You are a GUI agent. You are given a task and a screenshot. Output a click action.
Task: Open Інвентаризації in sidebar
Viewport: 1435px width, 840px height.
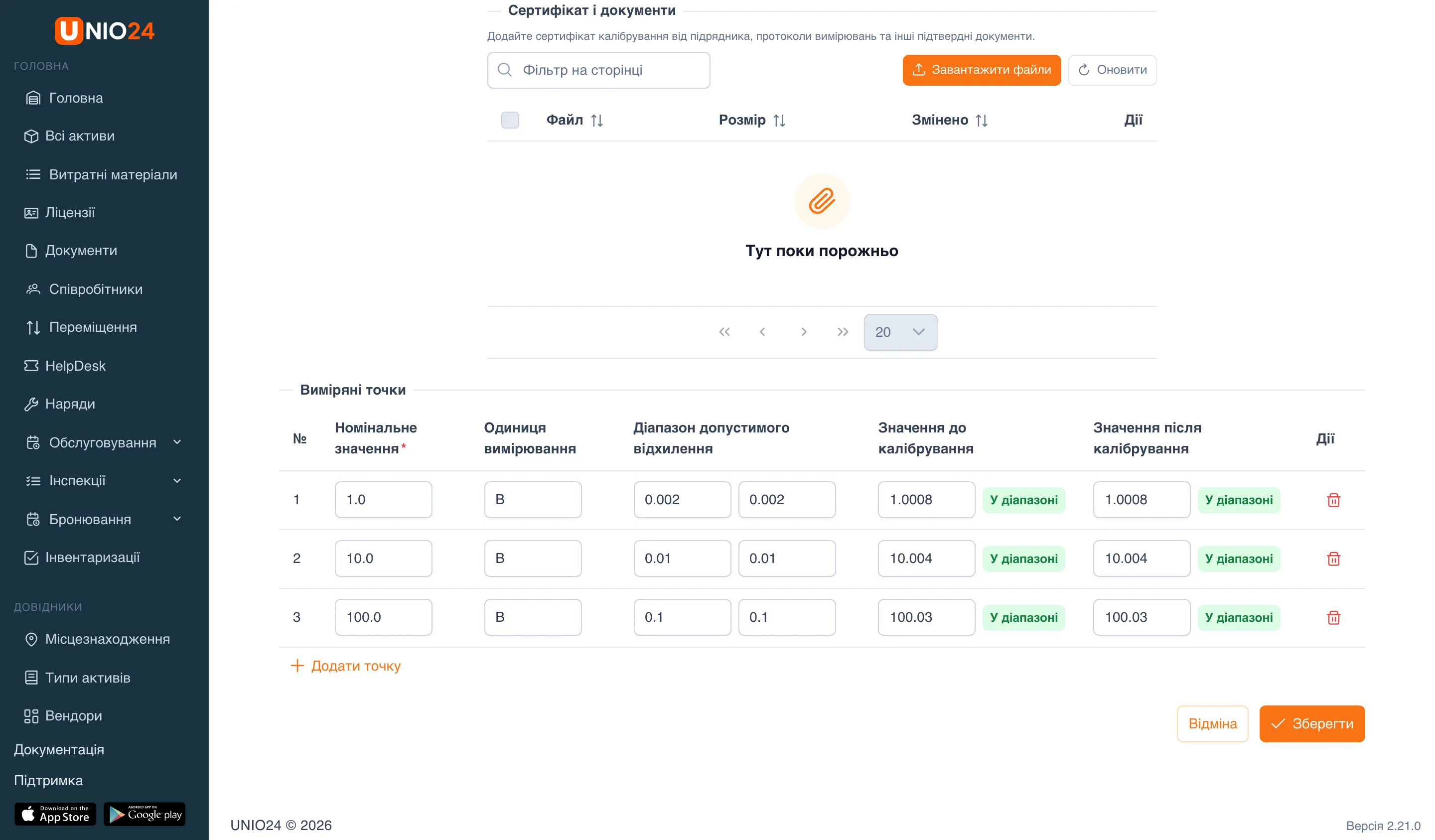pyautogui.click(x=81, y=558)
